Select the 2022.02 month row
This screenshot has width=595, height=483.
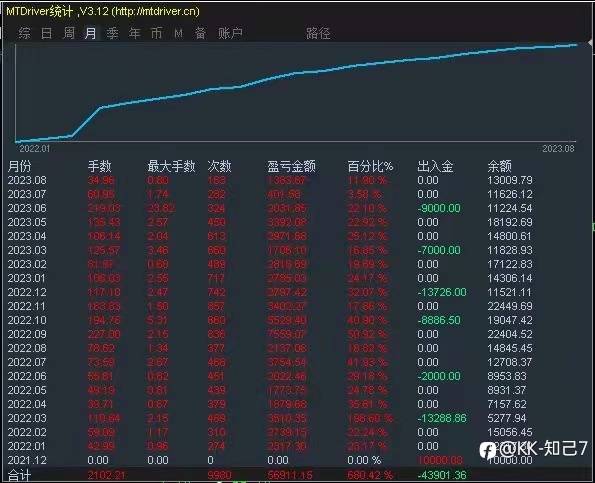tap(270, 432)
